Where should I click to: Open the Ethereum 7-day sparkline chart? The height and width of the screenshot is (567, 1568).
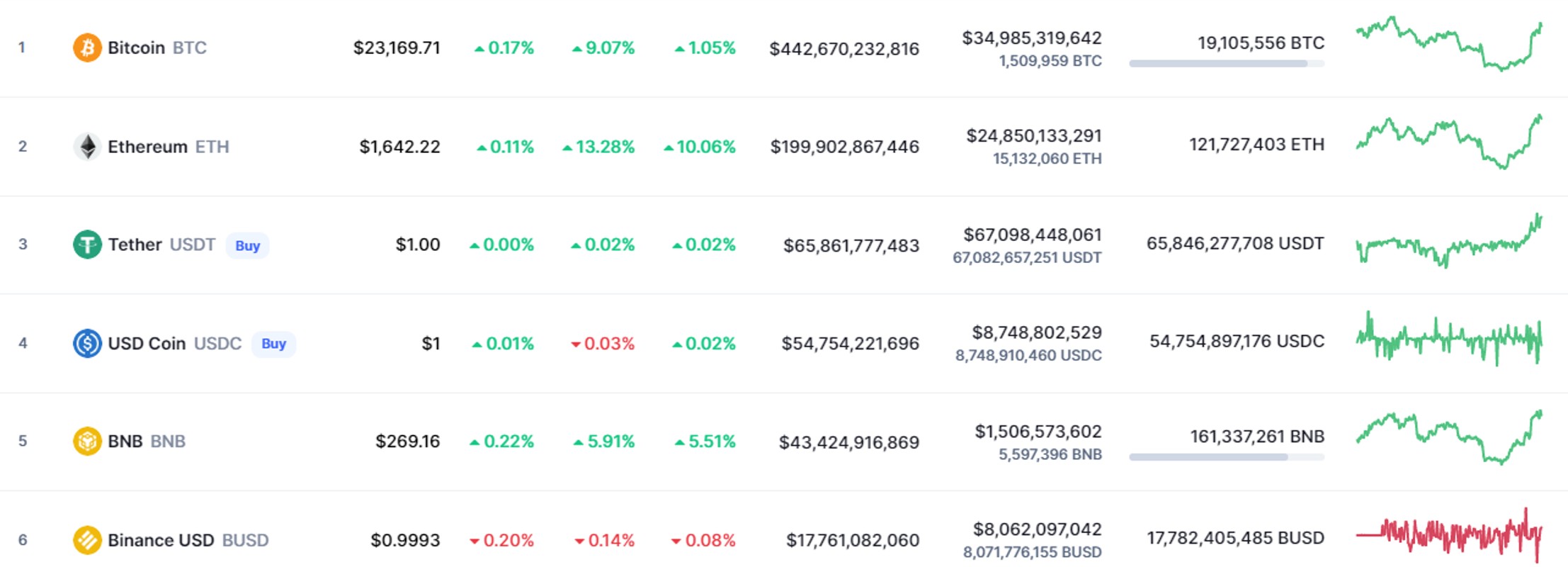click(1449, 142)
